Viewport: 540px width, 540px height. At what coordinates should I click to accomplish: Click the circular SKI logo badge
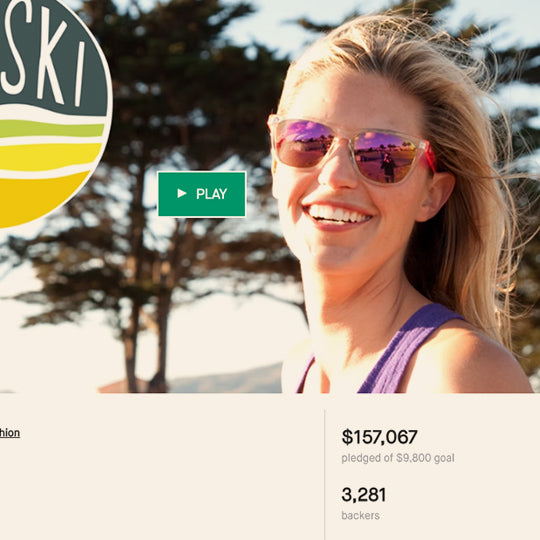point(52,110)
